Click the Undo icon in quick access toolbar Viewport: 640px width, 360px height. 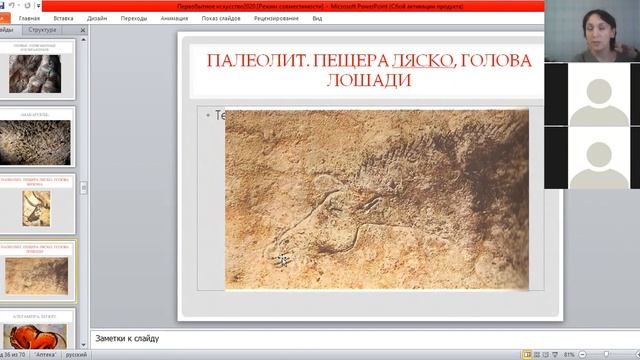pyautogui.click(x=11, y=6)
